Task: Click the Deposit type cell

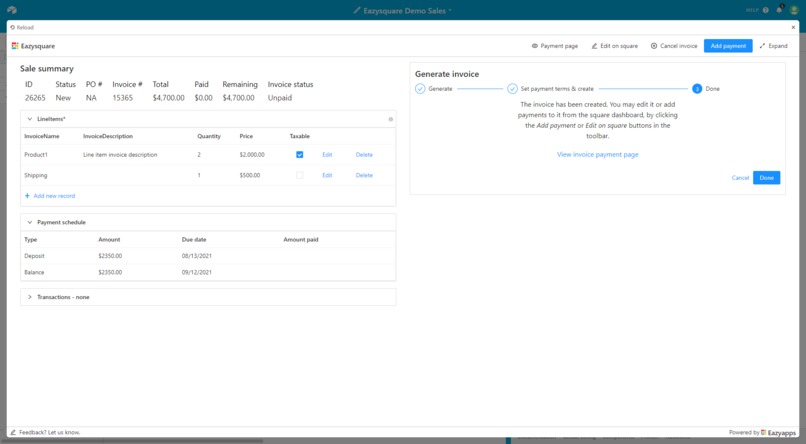Action: (x=34, y=256)
